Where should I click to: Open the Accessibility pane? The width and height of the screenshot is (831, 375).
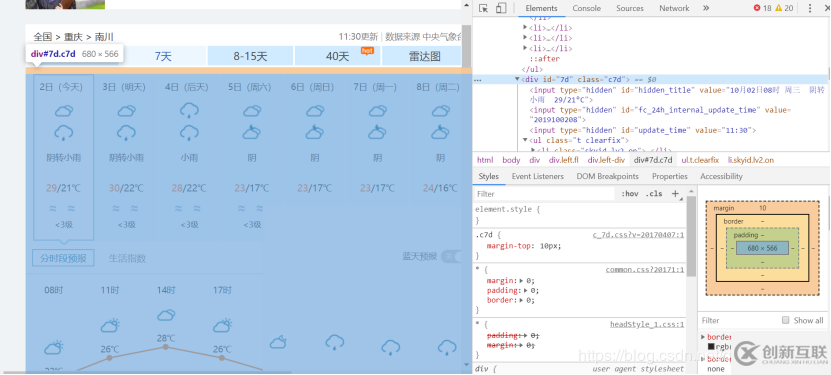(721, 176)
